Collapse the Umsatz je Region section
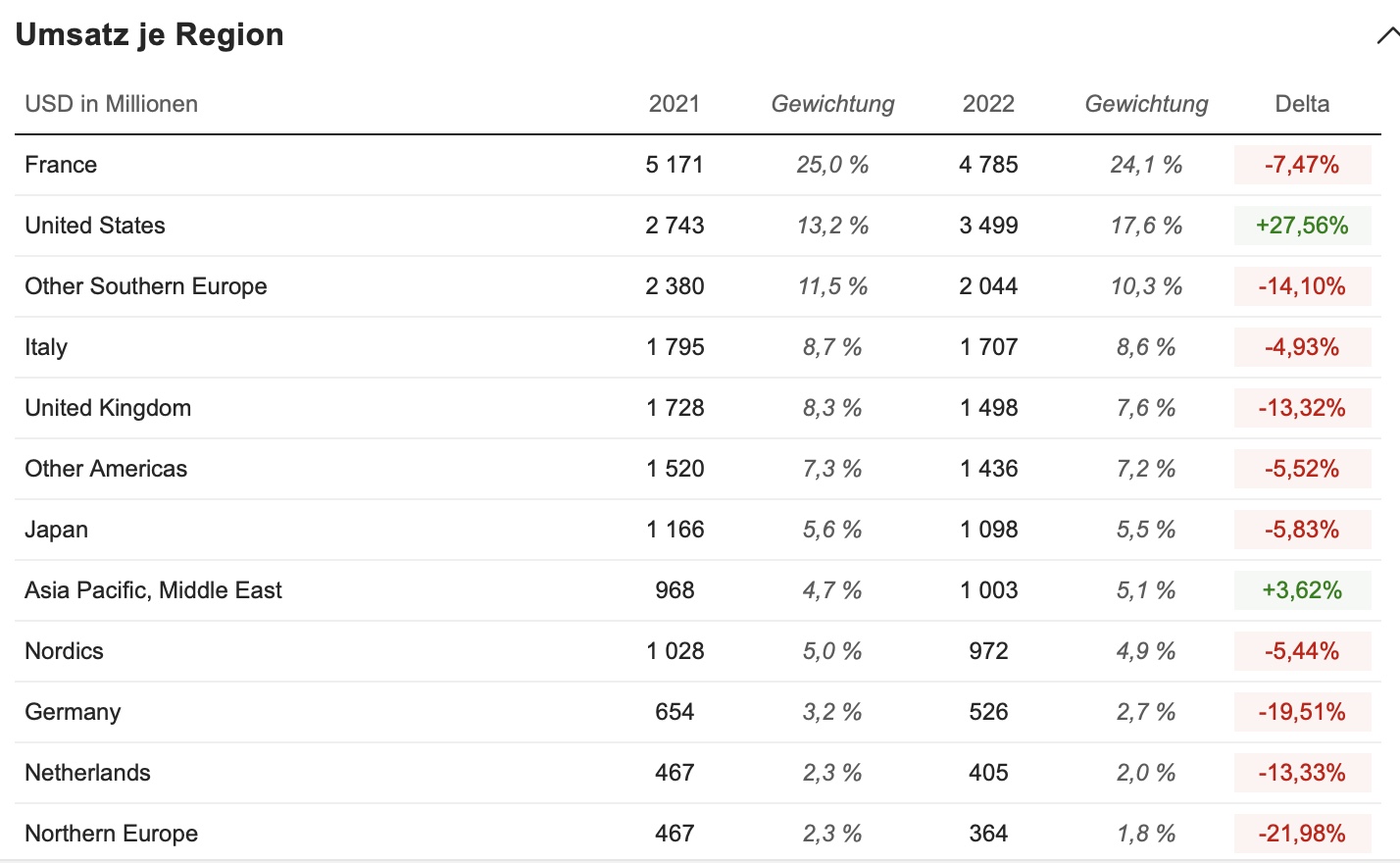The image size is (1400, 863). [x=1386, y=36]
